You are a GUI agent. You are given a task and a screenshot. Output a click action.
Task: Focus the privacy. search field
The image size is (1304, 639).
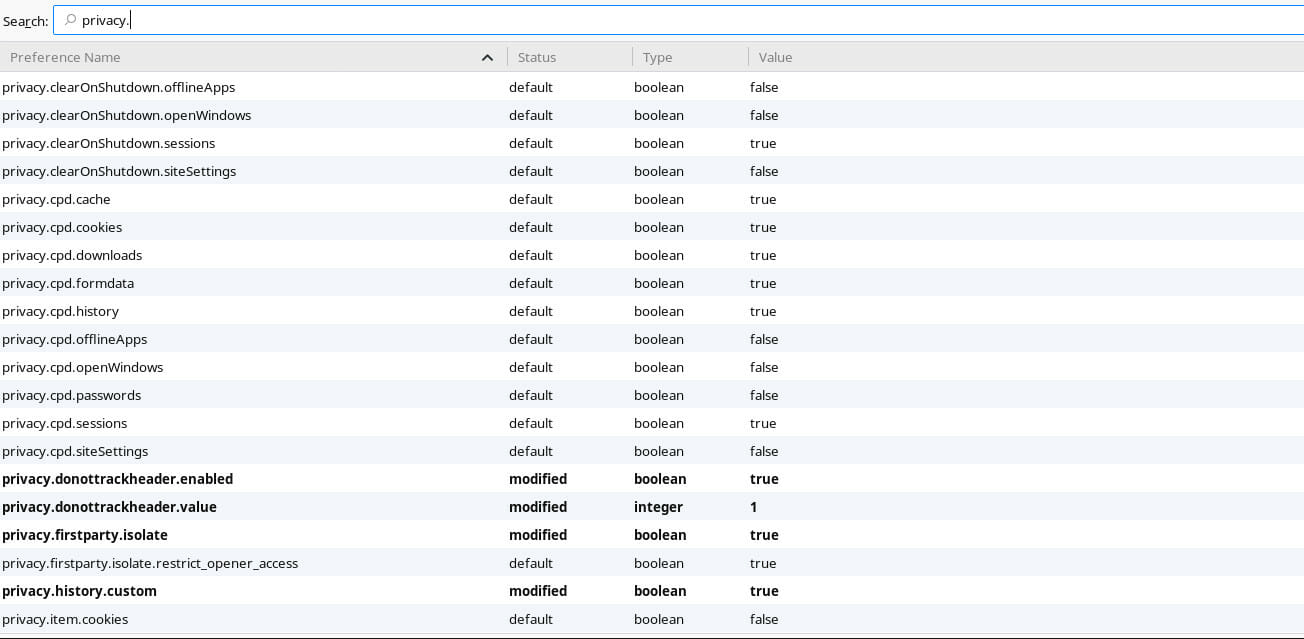tap(678, 20)
